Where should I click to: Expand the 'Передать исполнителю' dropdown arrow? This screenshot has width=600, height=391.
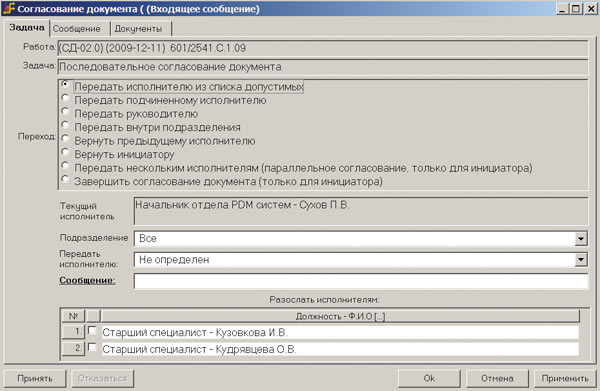(x=580, y=260)
